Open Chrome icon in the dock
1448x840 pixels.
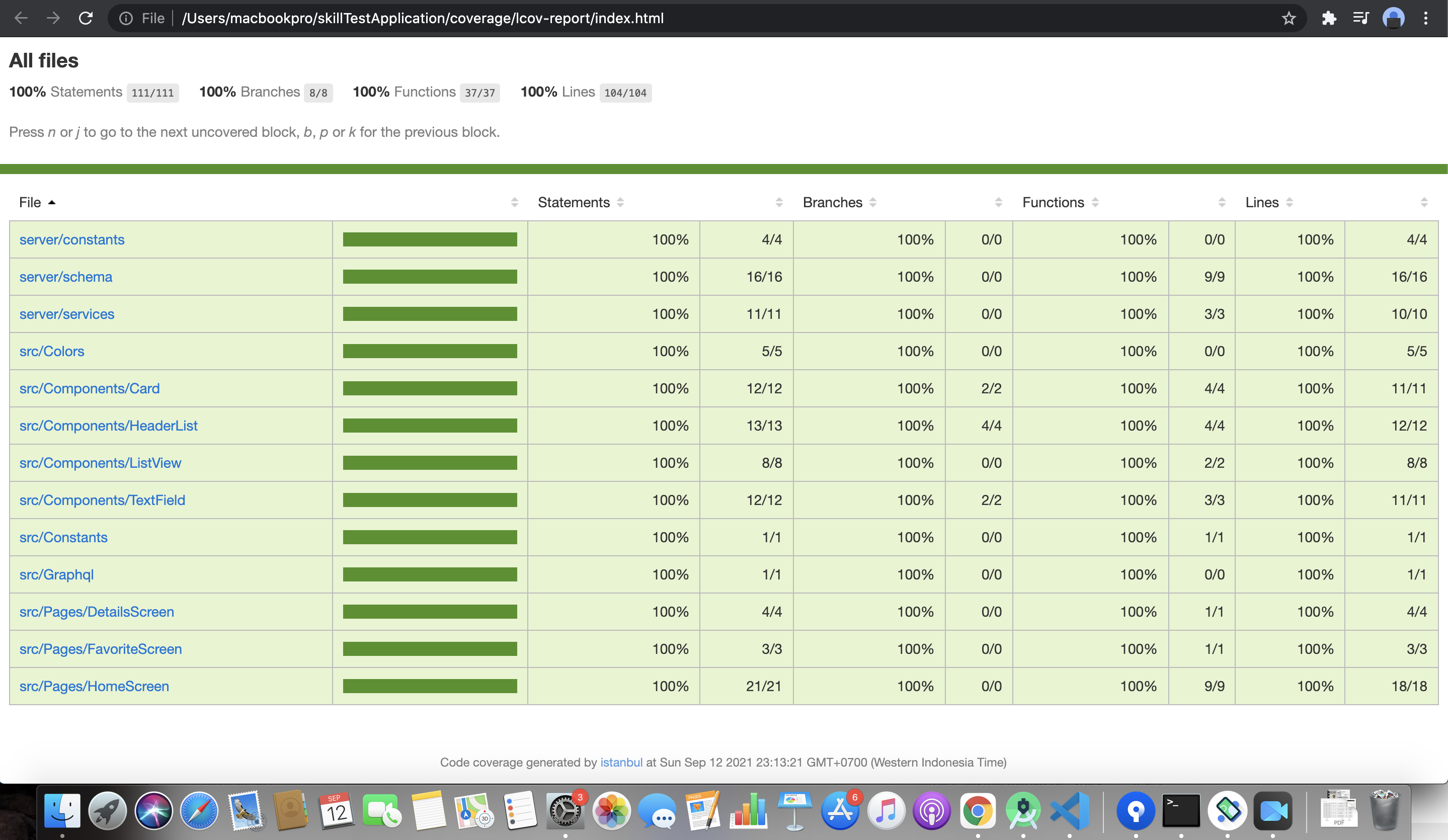click(978, 810)
